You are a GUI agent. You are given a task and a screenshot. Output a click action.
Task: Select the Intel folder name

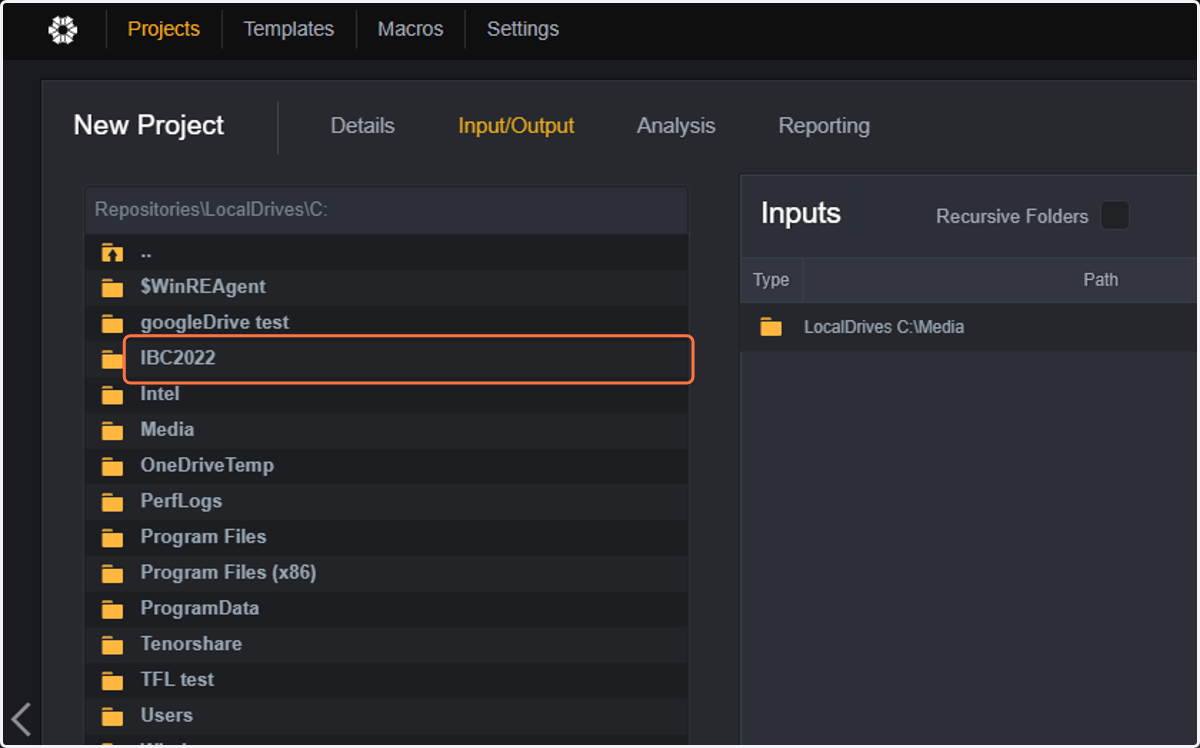[x=160, y=394]
